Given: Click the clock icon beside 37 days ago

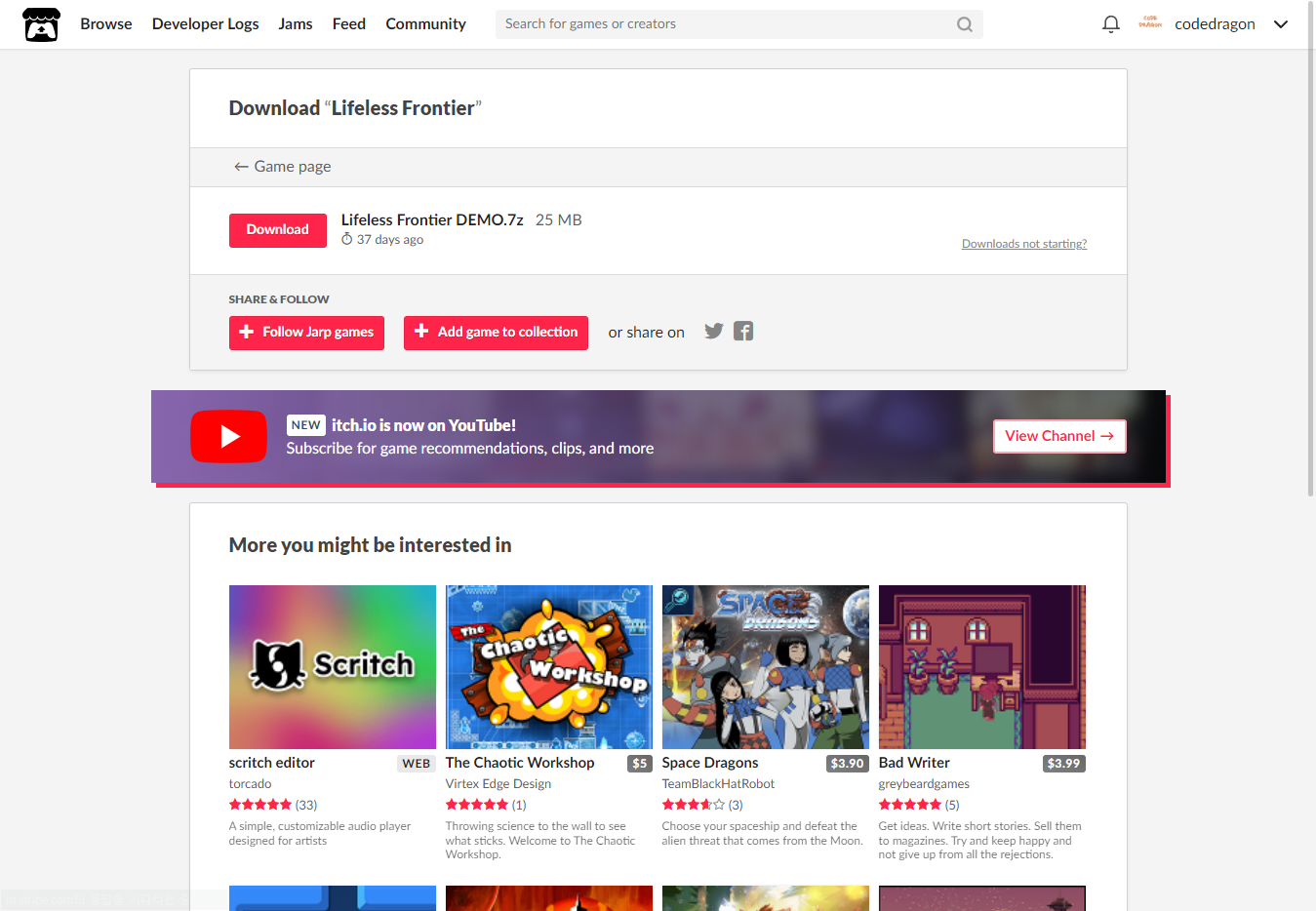Looking at the screenshot, I should point(347,239).
